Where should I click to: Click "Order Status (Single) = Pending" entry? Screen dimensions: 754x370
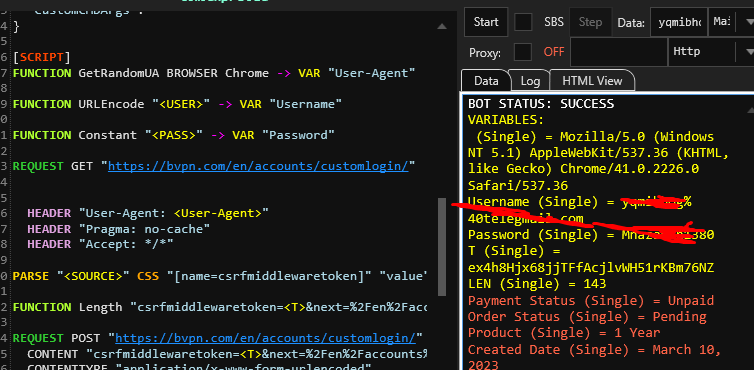pyautogui.click(x=587, y=317)
